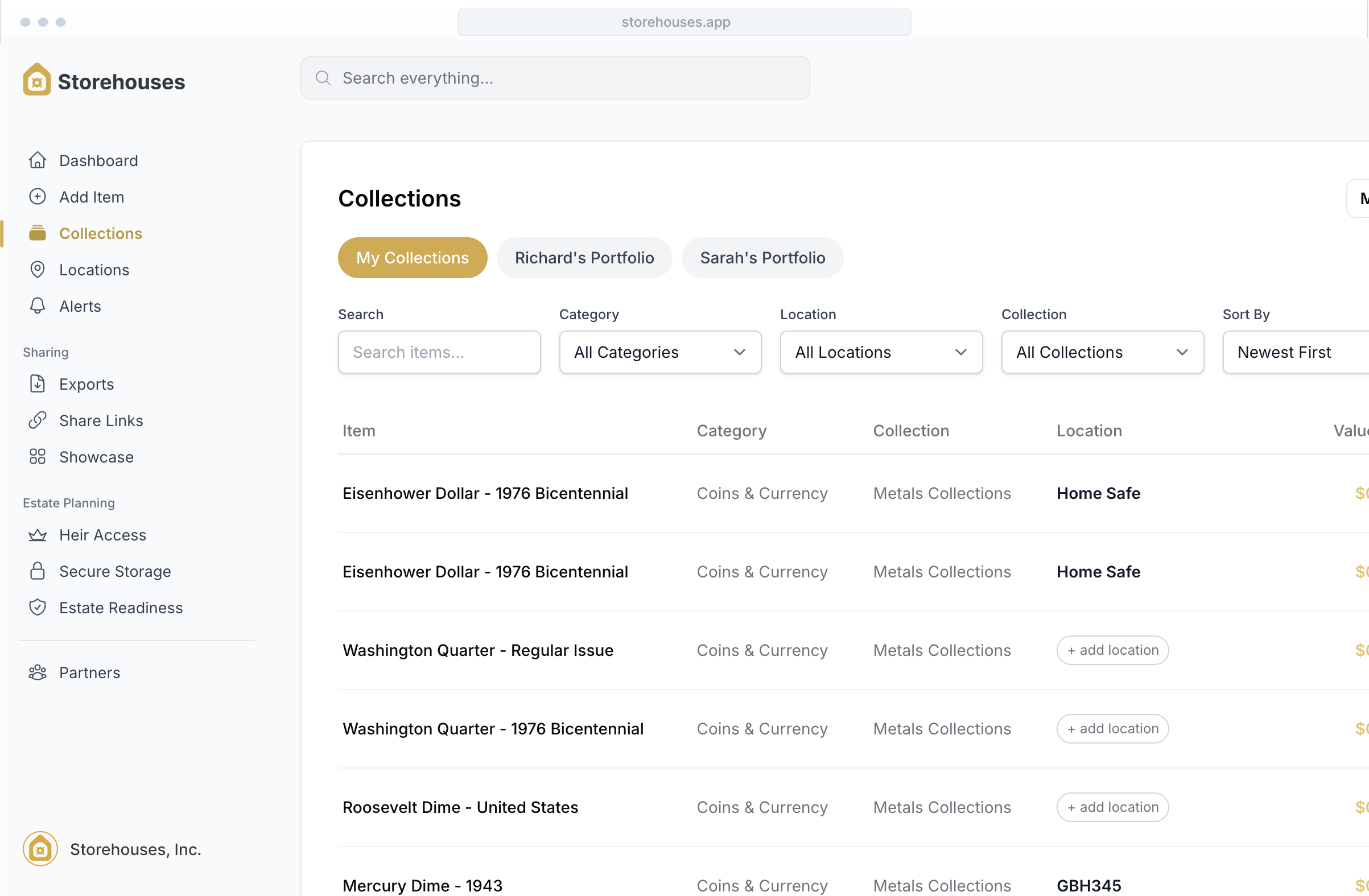Switch to Richard's Portfolio tab
This screenshot has width=1369, height=896.
(584, 258)
